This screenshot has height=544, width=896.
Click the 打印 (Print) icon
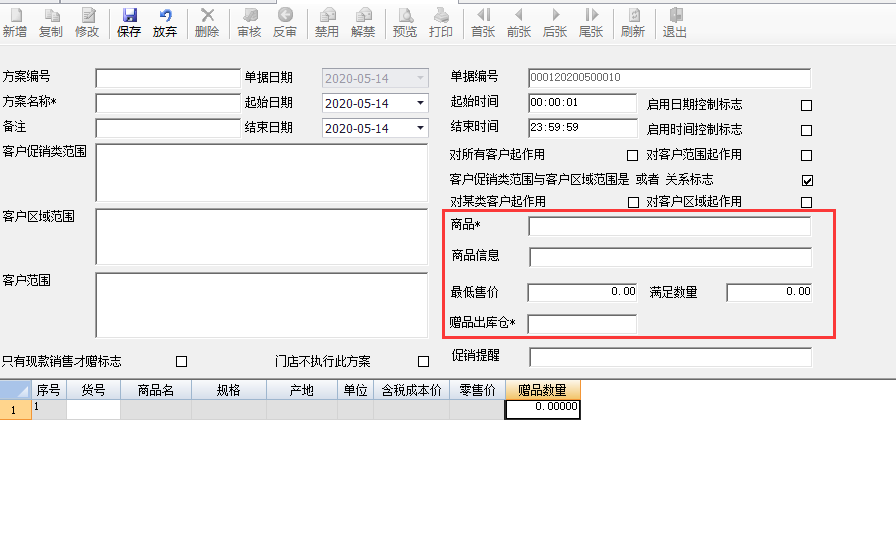[x=441, y=23]
